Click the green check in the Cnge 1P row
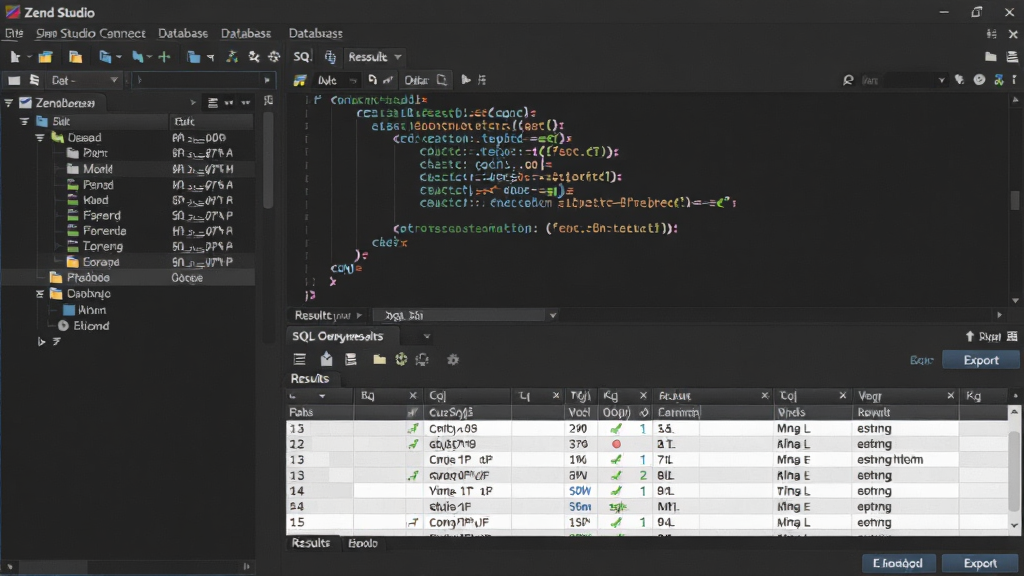The height and width of the screenshot is (576, 1024). 616,460
